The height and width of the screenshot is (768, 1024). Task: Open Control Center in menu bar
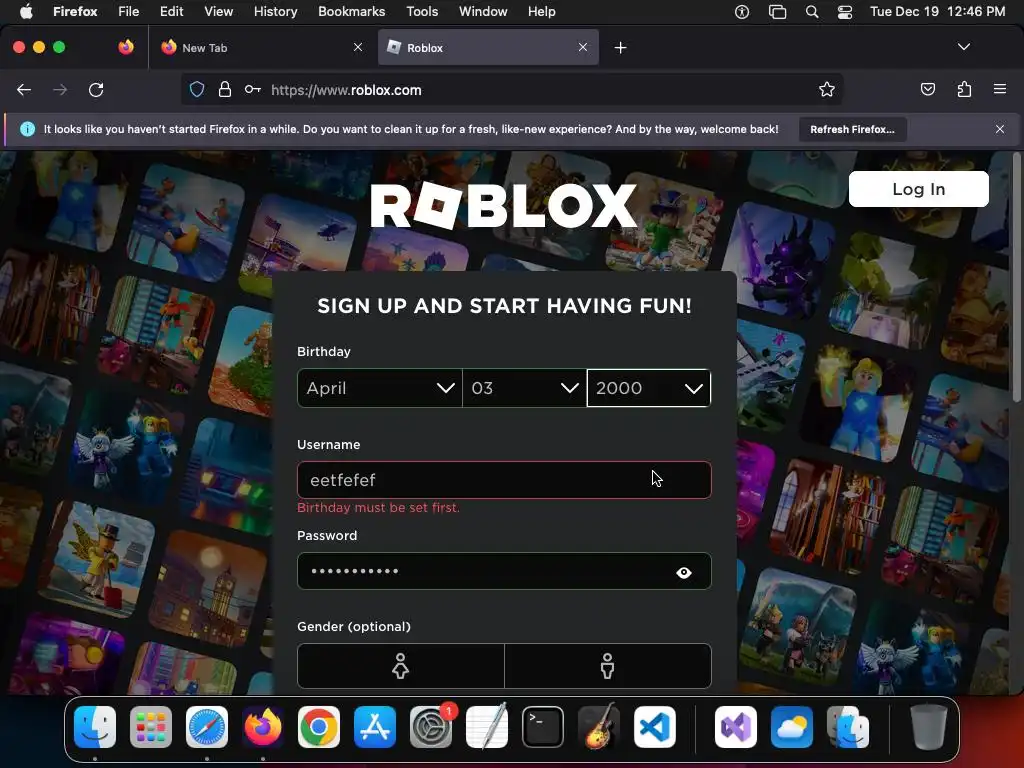click(845, 12)
